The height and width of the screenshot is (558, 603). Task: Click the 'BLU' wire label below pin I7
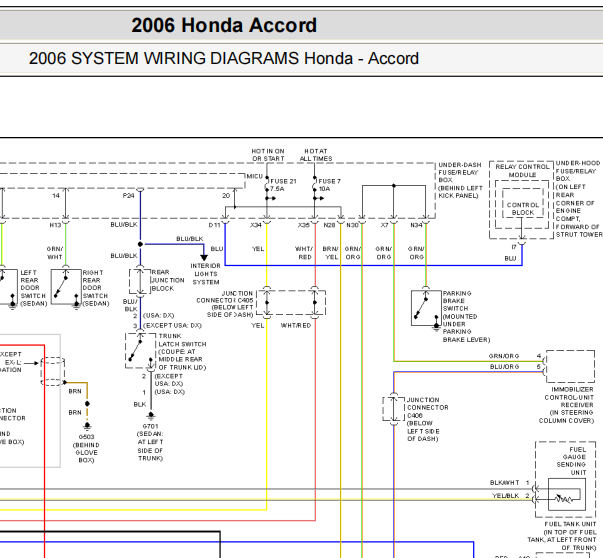coord(510,258)
